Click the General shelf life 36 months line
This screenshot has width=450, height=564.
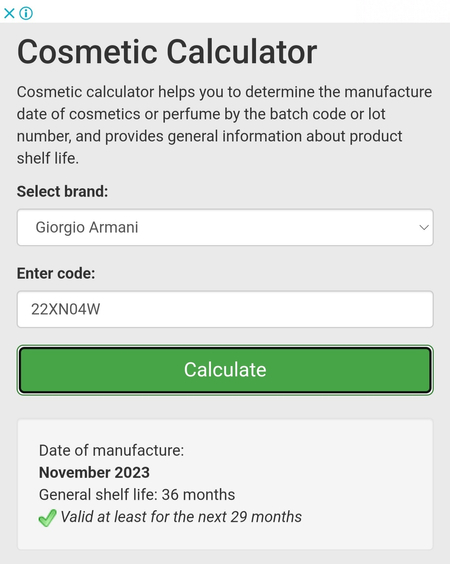137,495
